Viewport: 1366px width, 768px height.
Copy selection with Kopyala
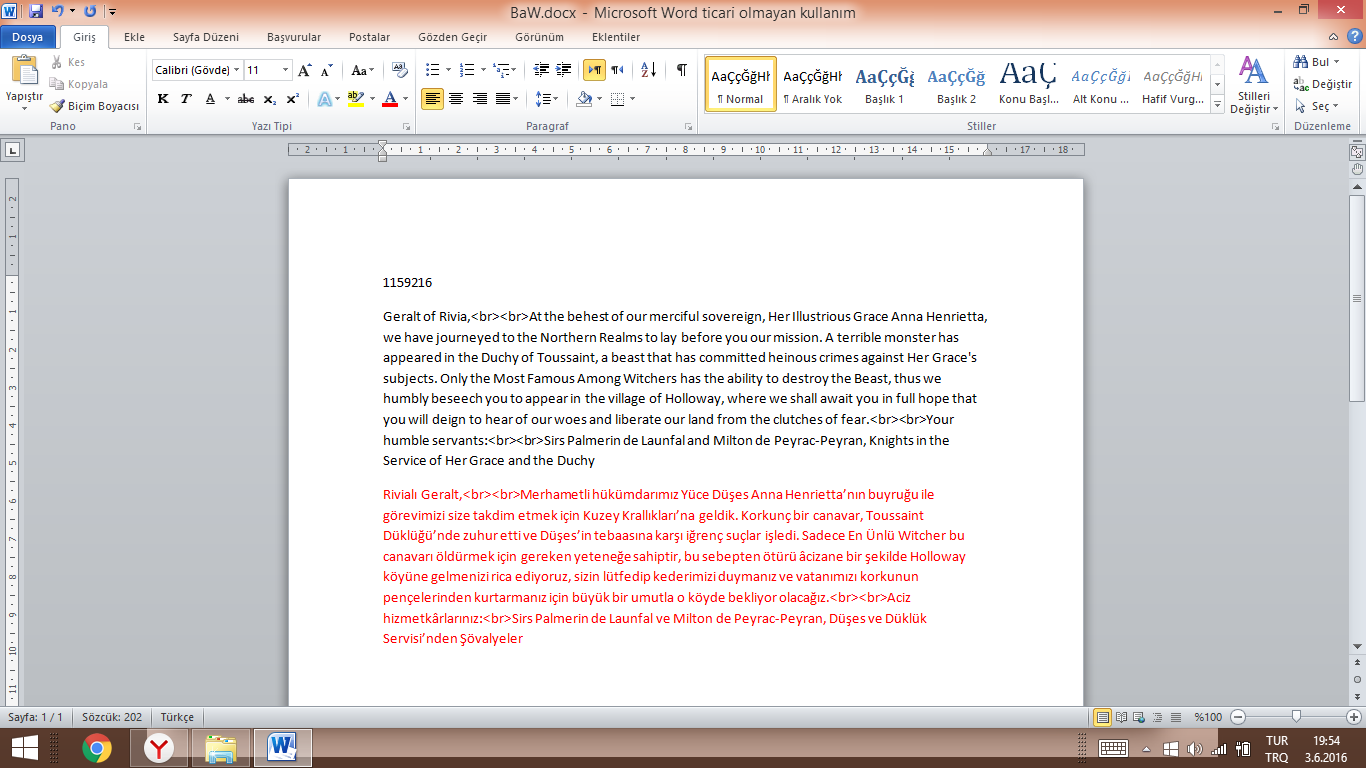[78, 84]
